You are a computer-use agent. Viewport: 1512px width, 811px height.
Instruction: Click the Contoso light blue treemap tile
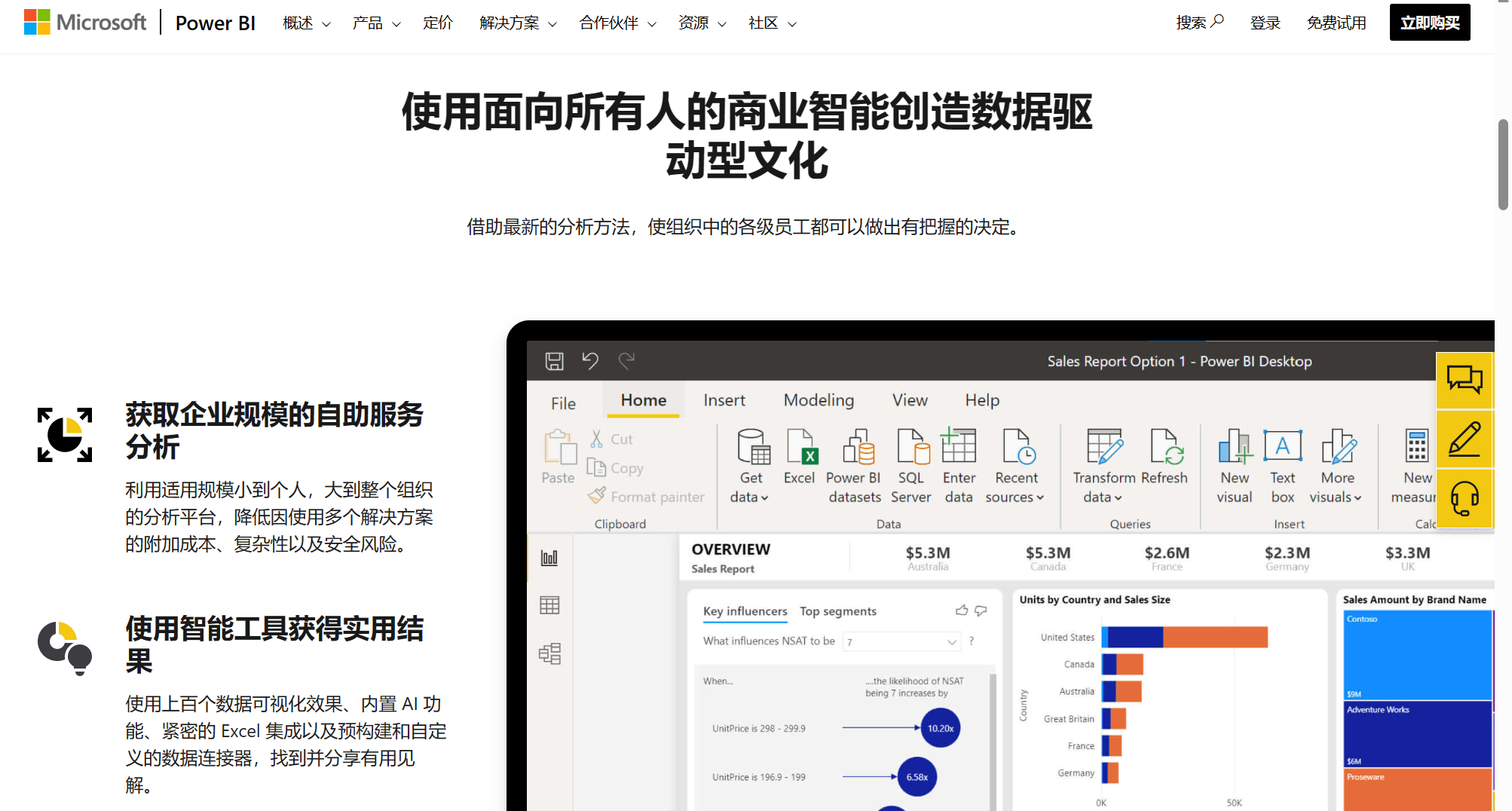click(1417, 655)
